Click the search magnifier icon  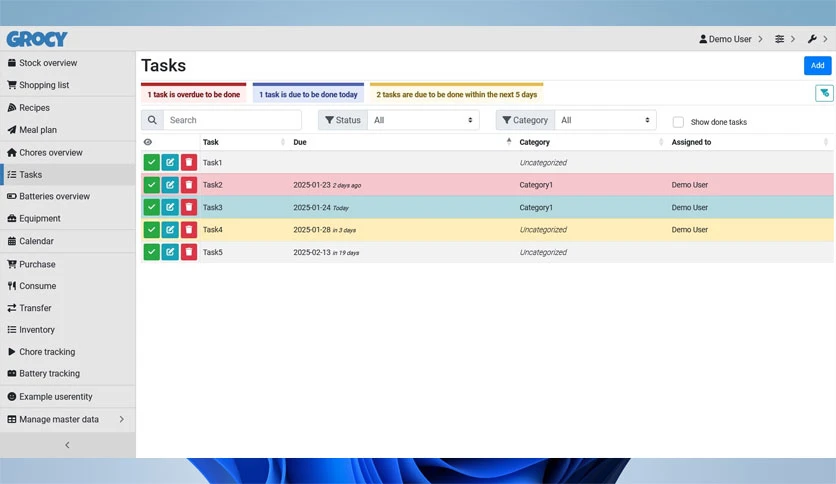click(152, 120)
